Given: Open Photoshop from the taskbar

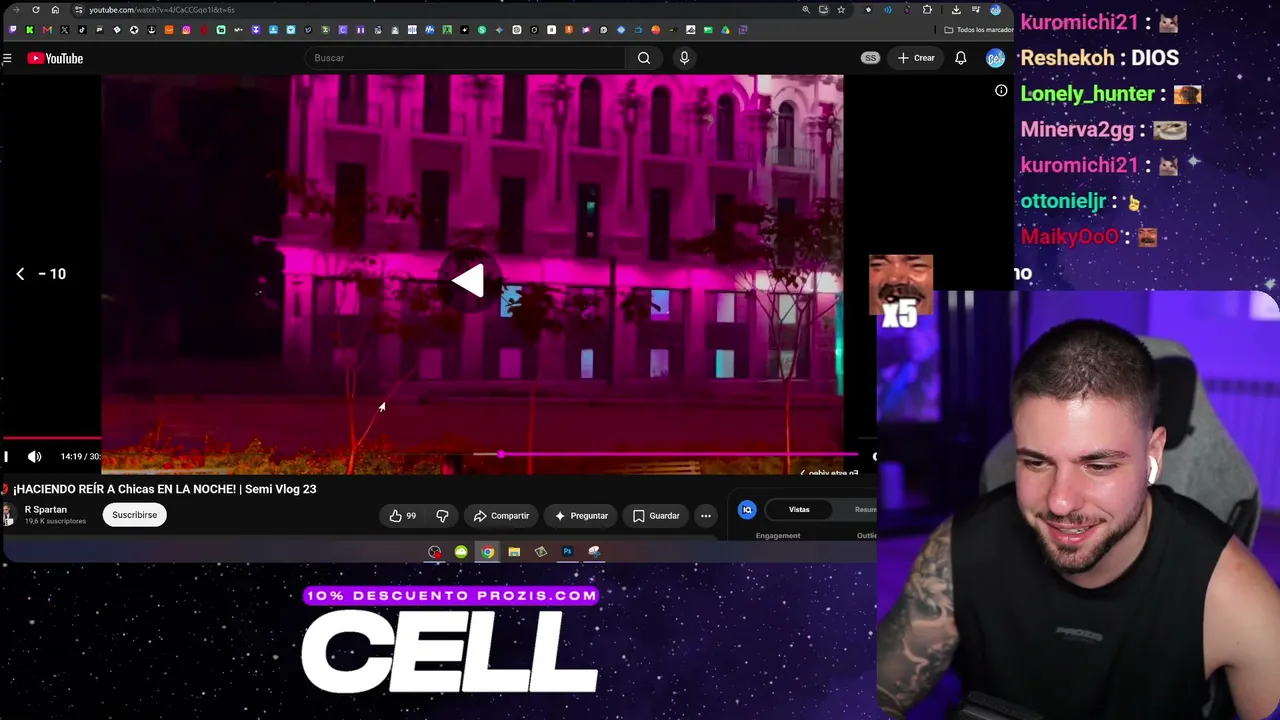Looking at the screenshot, I should click(x=567, y=552).
